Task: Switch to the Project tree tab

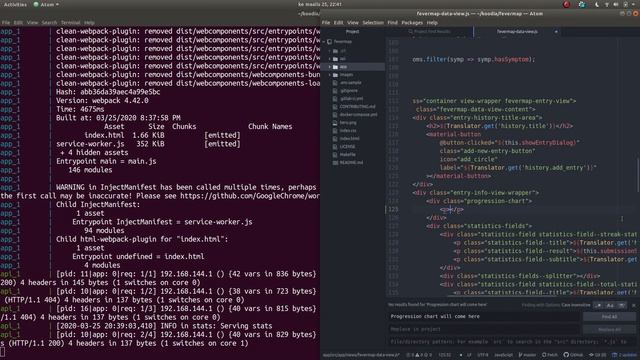Action: tap(352, 31)
